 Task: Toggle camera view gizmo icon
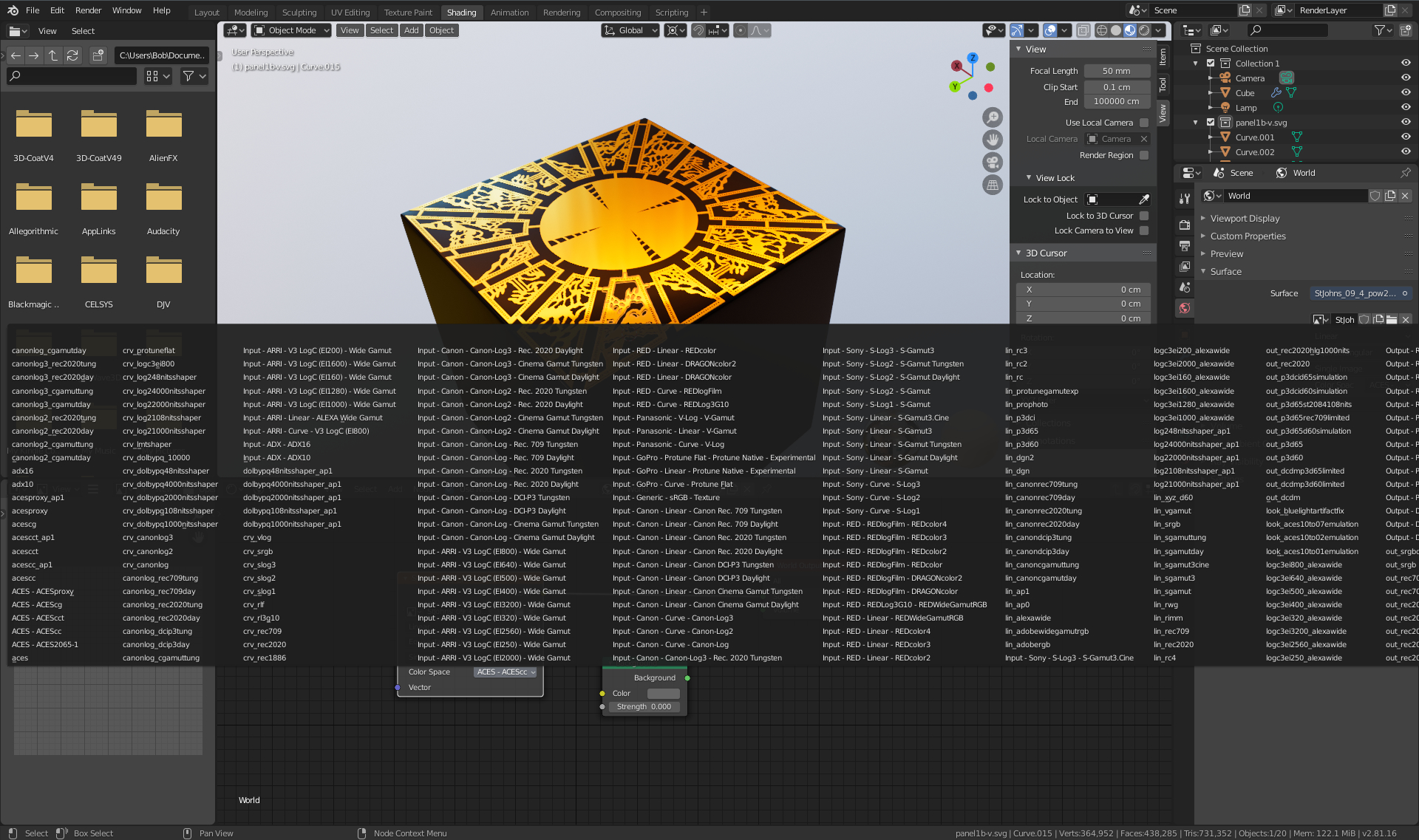point(992,163)
